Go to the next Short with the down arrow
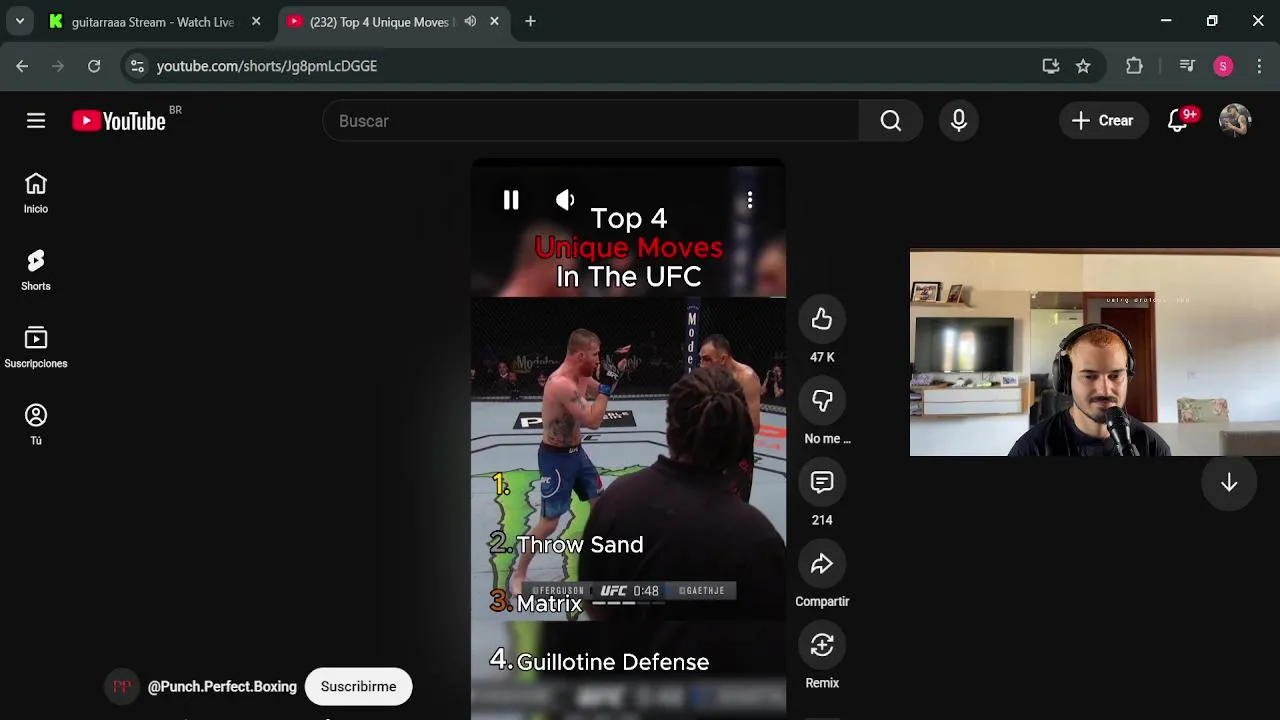 pos(1229,482)
